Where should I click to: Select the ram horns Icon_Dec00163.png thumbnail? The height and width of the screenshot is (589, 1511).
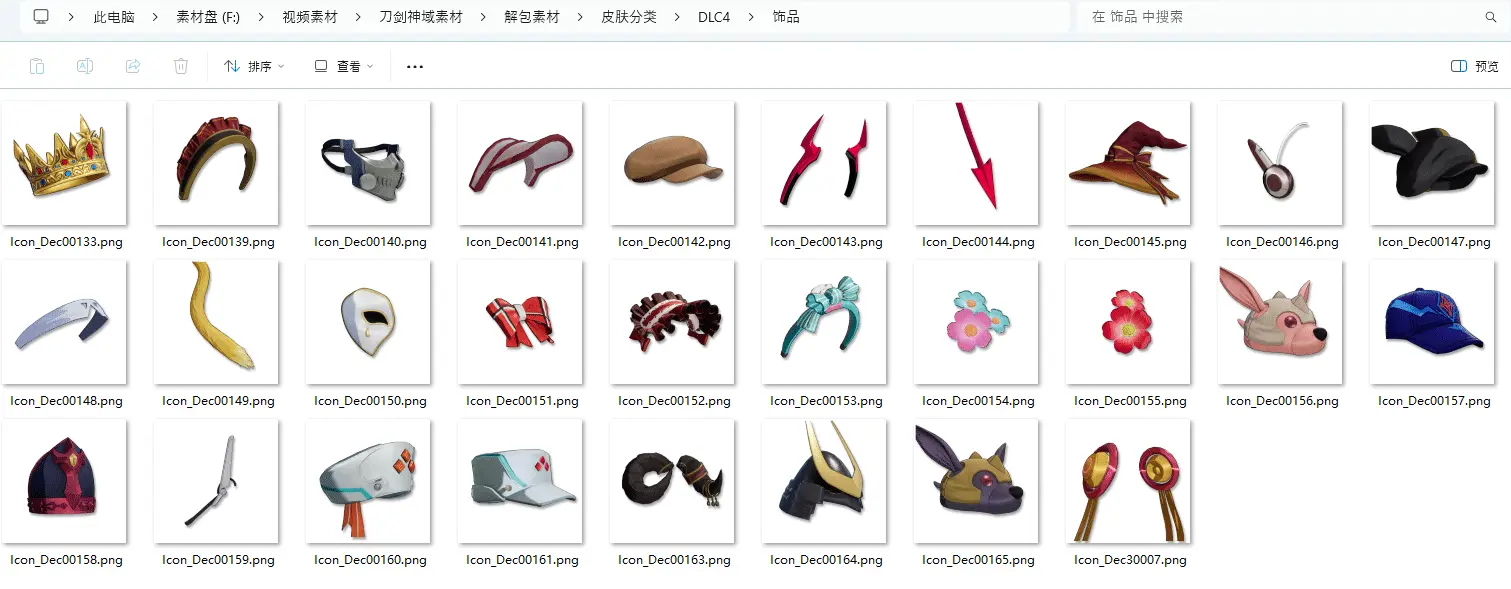(672, 481)
